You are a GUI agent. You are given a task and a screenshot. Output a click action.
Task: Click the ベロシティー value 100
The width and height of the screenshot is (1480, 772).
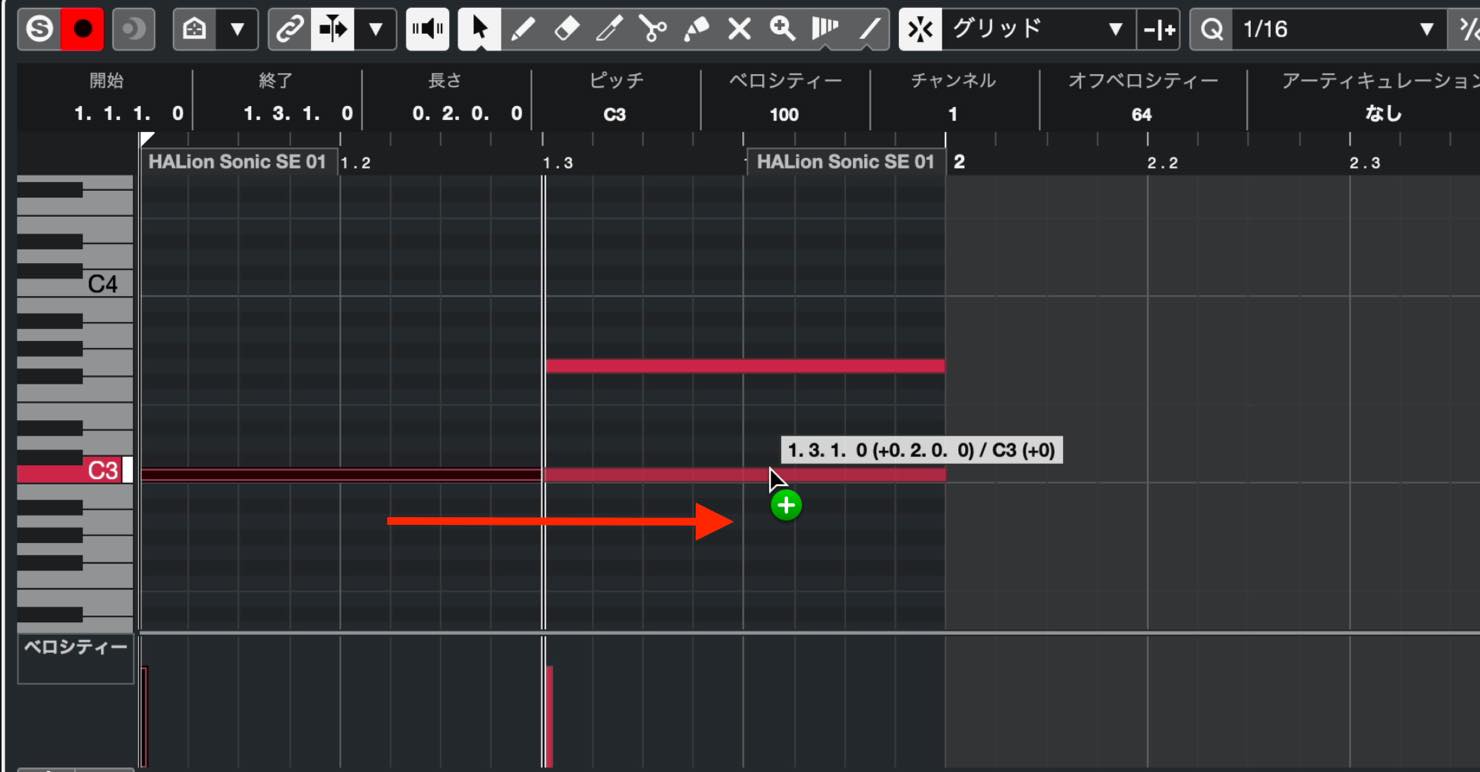coord(784,114)
